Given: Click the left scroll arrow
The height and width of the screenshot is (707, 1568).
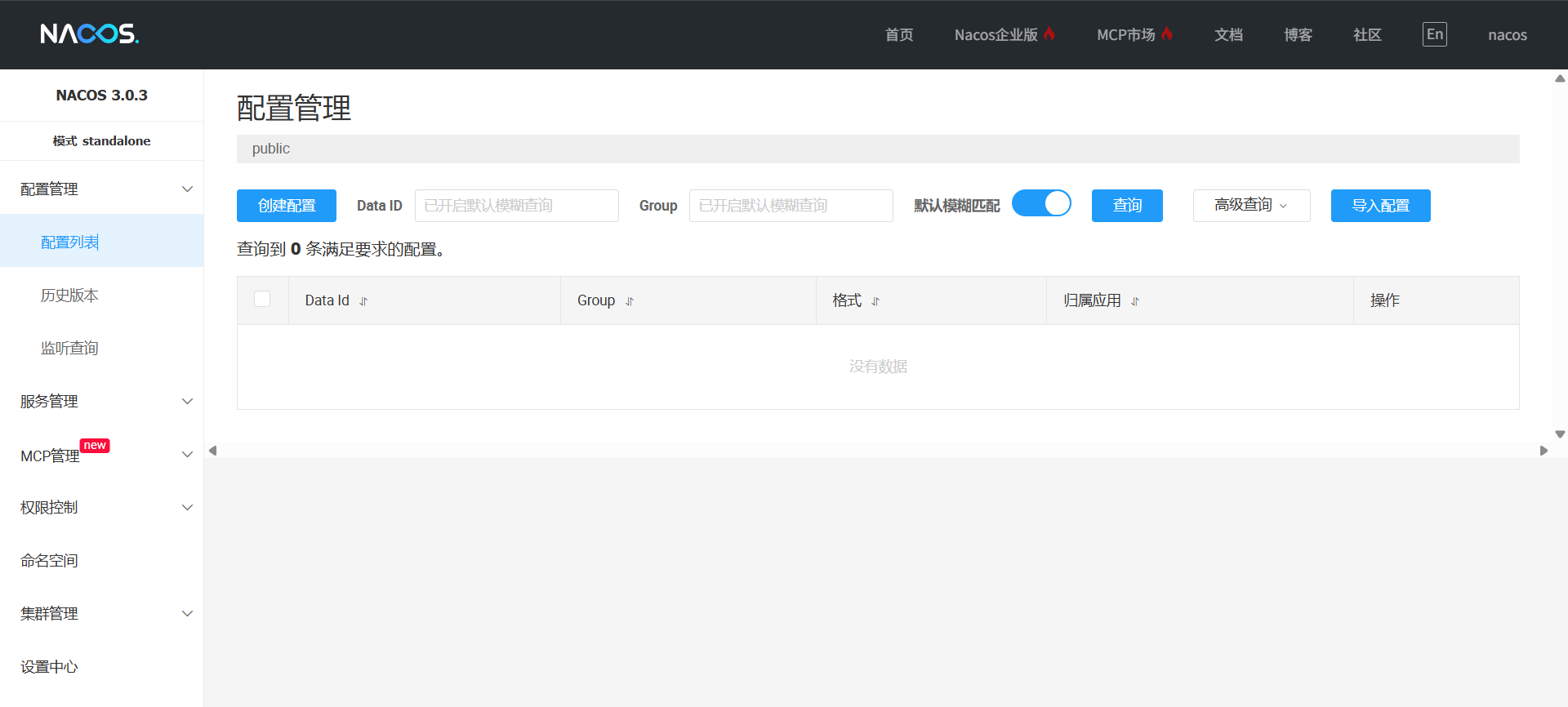Looking at the screenshot, I should [x=213, y=451].
